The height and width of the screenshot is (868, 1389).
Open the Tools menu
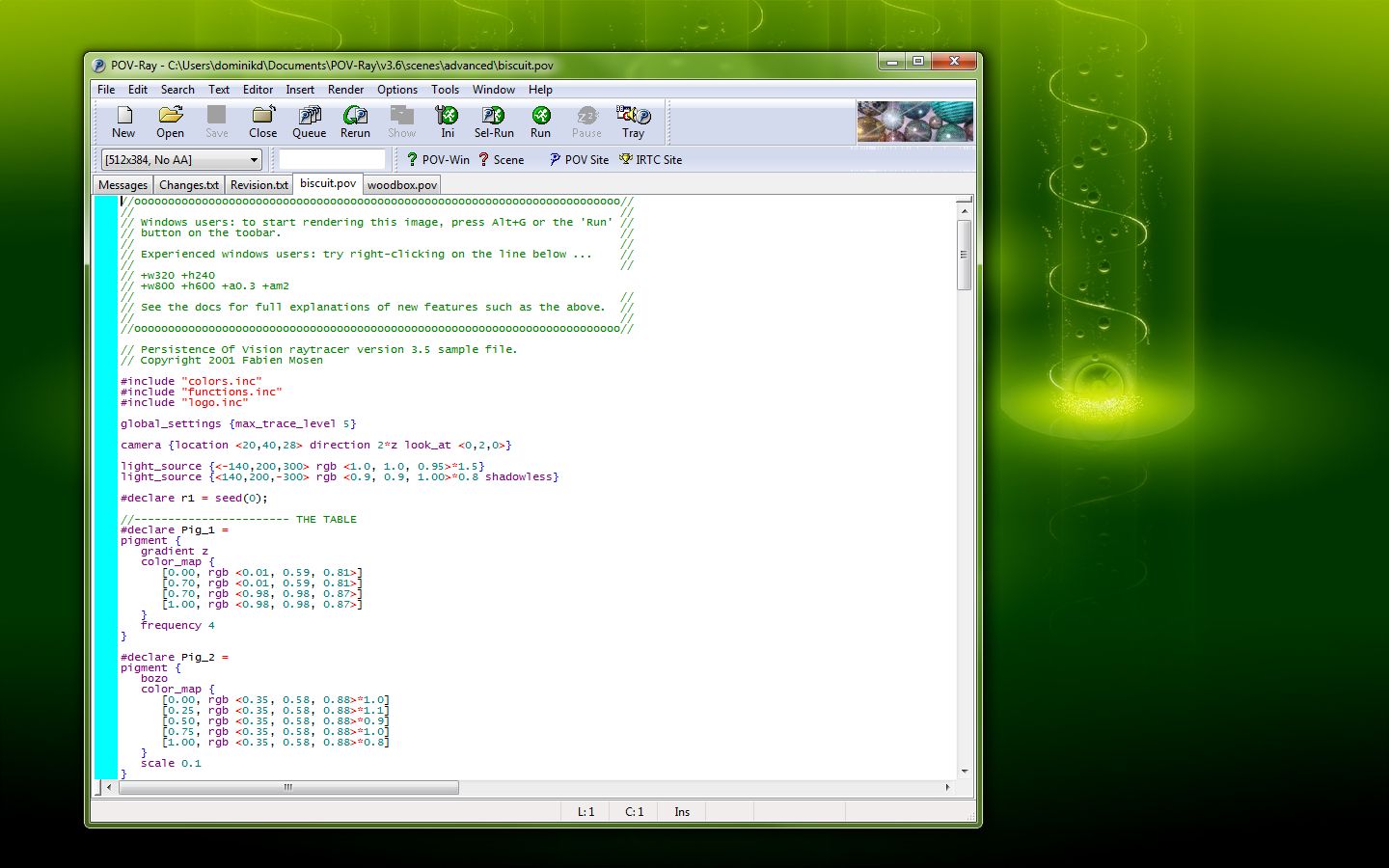tap(445, 89)
